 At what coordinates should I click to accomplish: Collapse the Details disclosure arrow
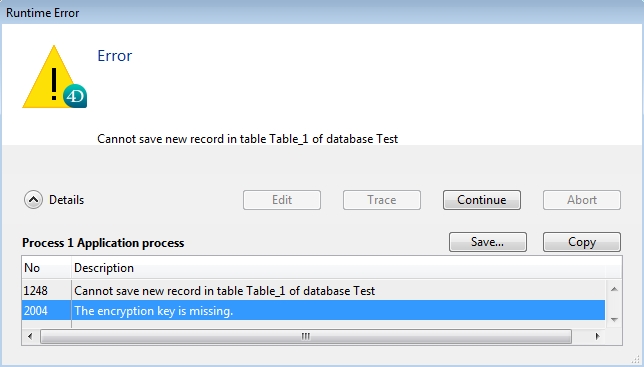tap(33, 200)
